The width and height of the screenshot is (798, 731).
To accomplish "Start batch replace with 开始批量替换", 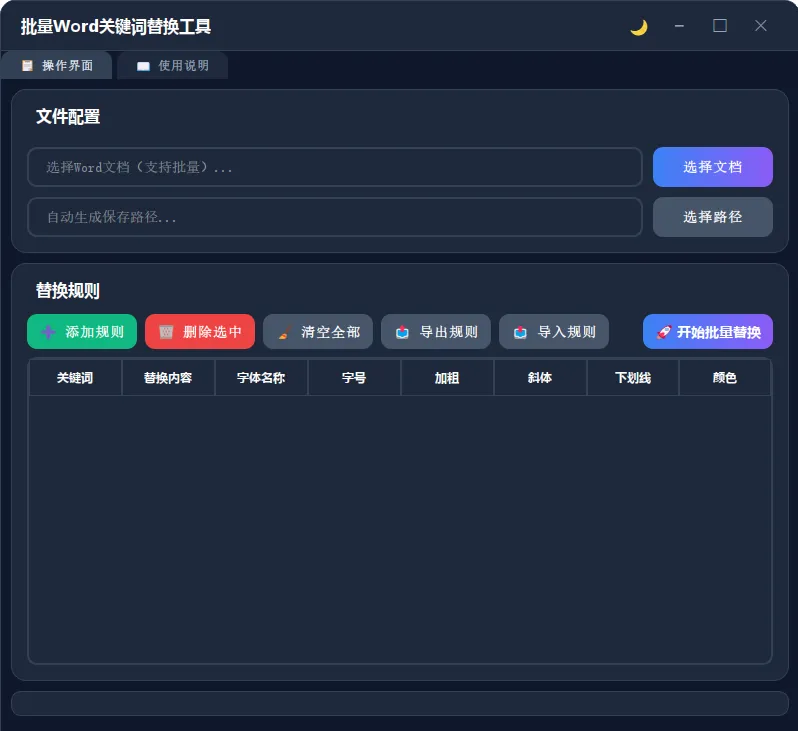I will [x=708, y=332].
